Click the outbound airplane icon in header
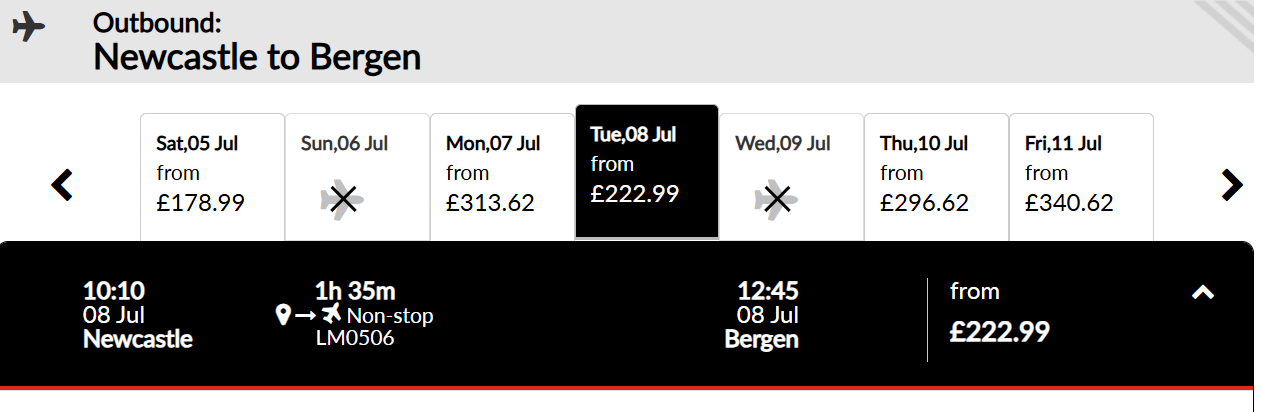Screen dimensions: 1261x412 pos(29,27)
